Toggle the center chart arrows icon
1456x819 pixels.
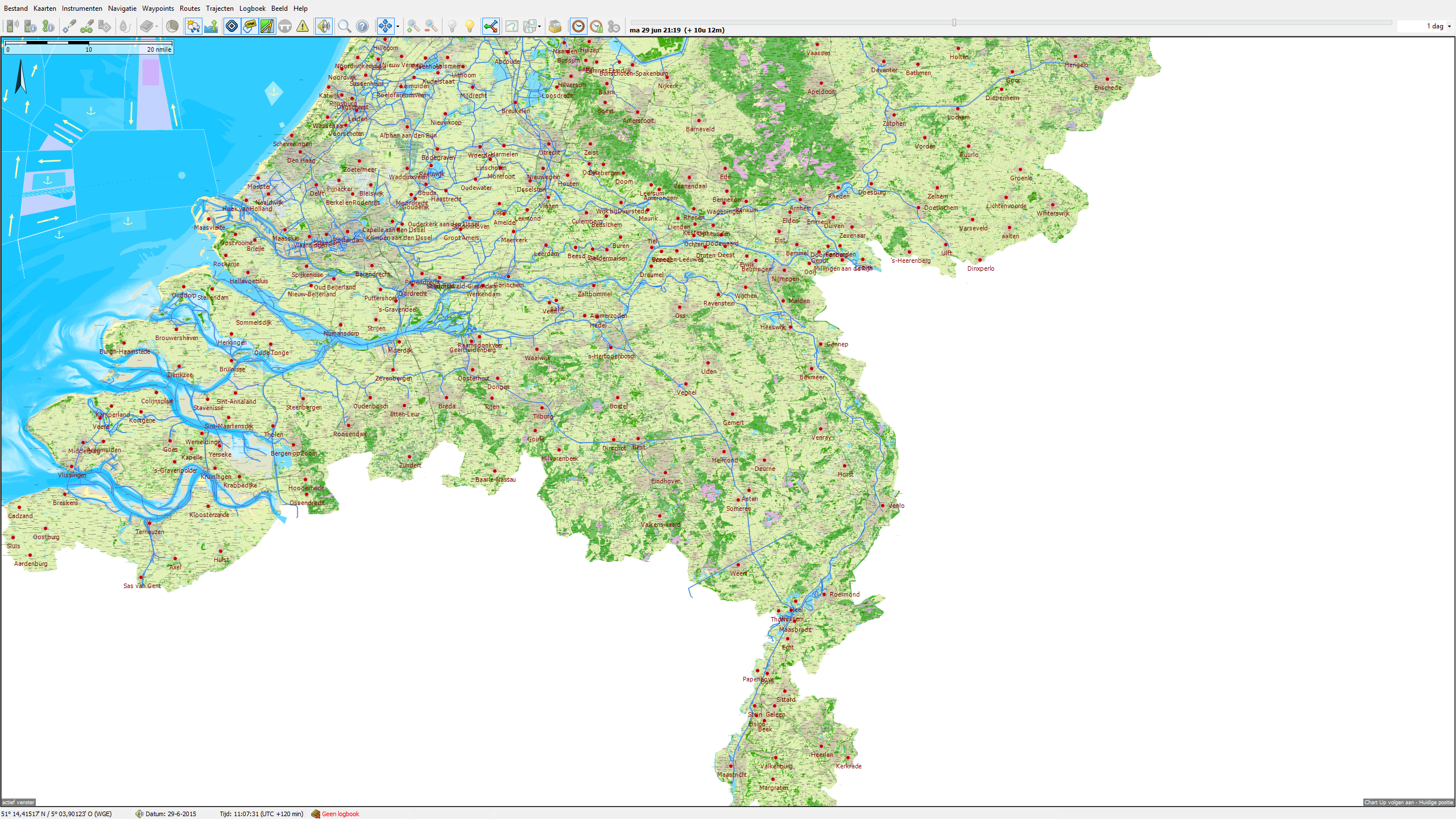point(386,26)
